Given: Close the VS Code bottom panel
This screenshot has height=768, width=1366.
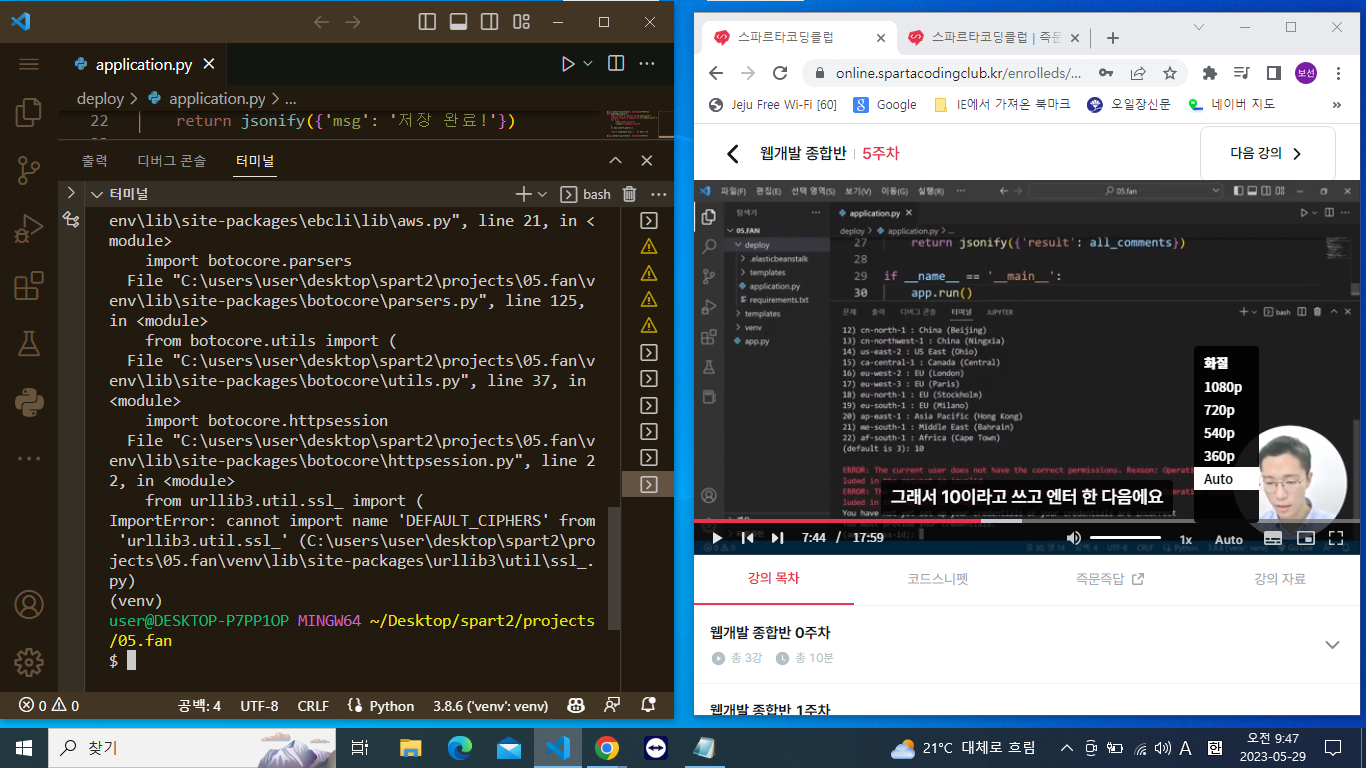Looking at the screenshot, I should tap(647, 161).
